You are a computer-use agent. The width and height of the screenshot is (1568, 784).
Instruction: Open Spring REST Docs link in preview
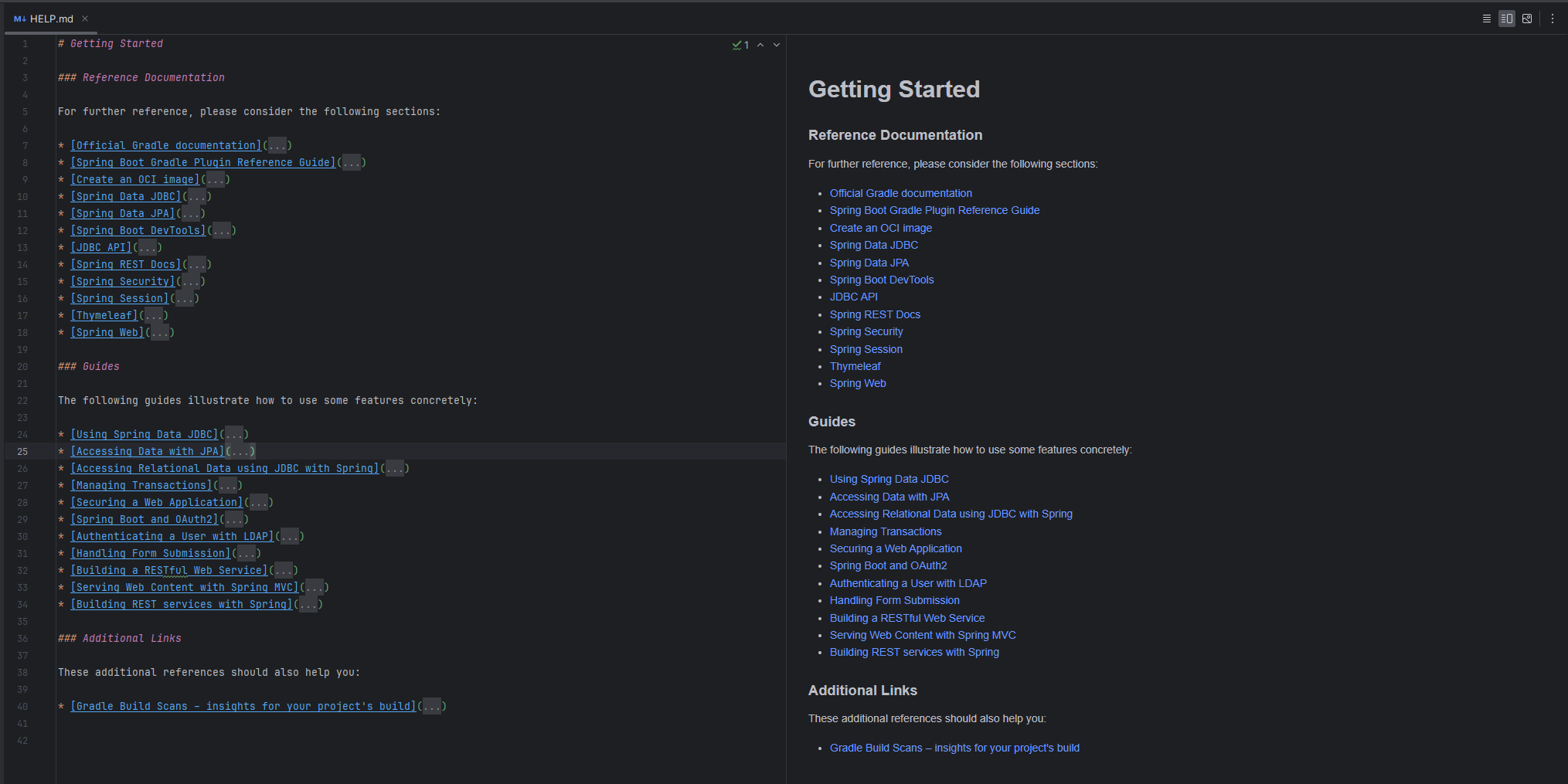pos(875,314)
